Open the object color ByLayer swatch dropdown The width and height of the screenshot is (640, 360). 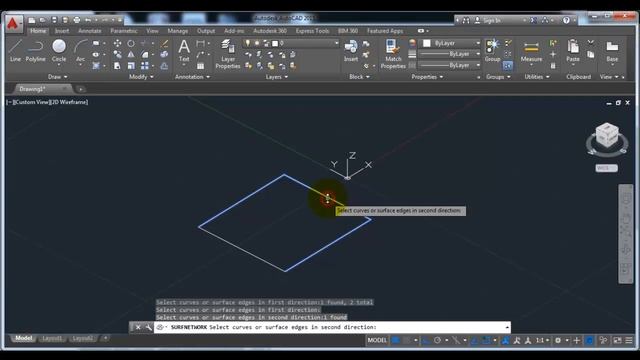pyautogui.click(x=451, y=43)
